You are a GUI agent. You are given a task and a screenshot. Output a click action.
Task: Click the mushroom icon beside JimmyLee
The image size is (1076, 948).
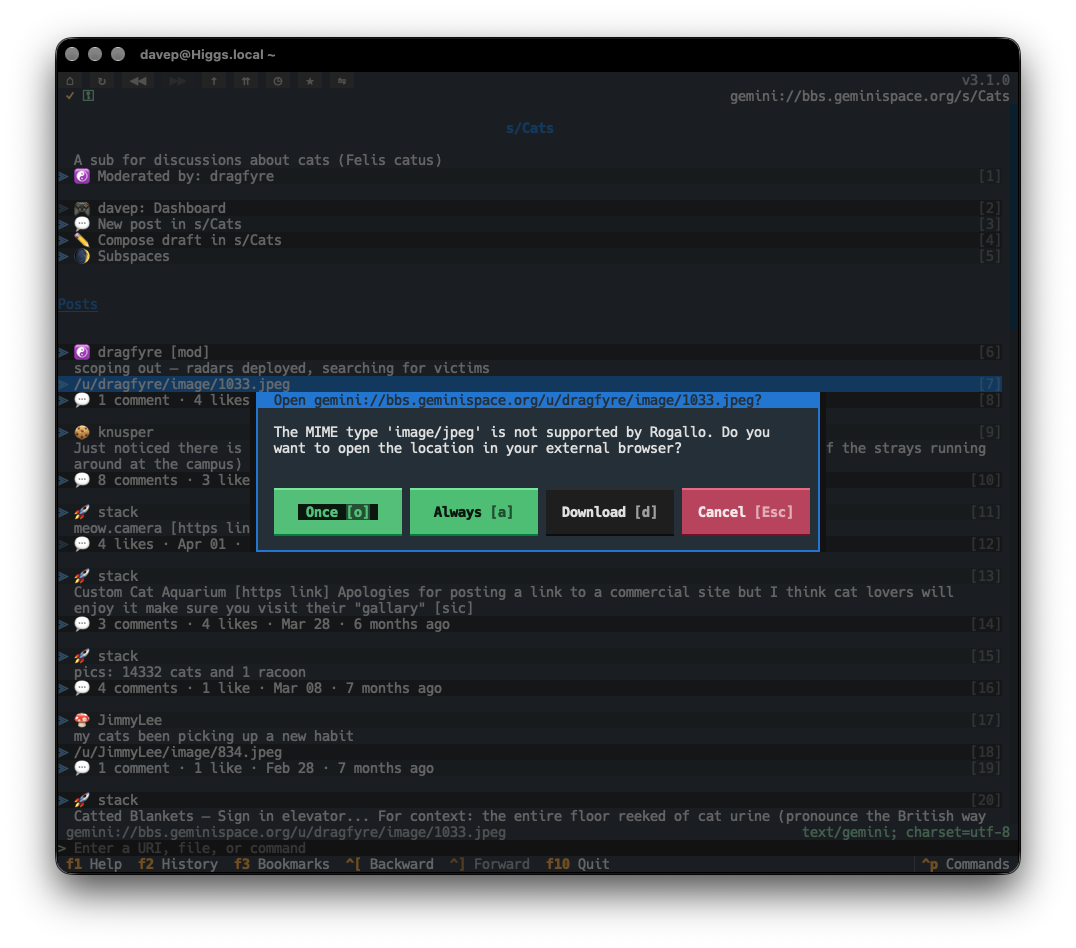tap(82, 720)
